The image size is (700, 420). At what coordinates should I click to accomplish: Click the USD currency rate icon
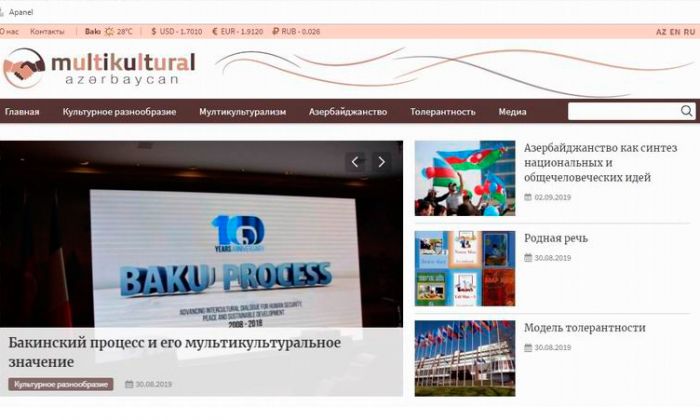click(x=154, y=31)
